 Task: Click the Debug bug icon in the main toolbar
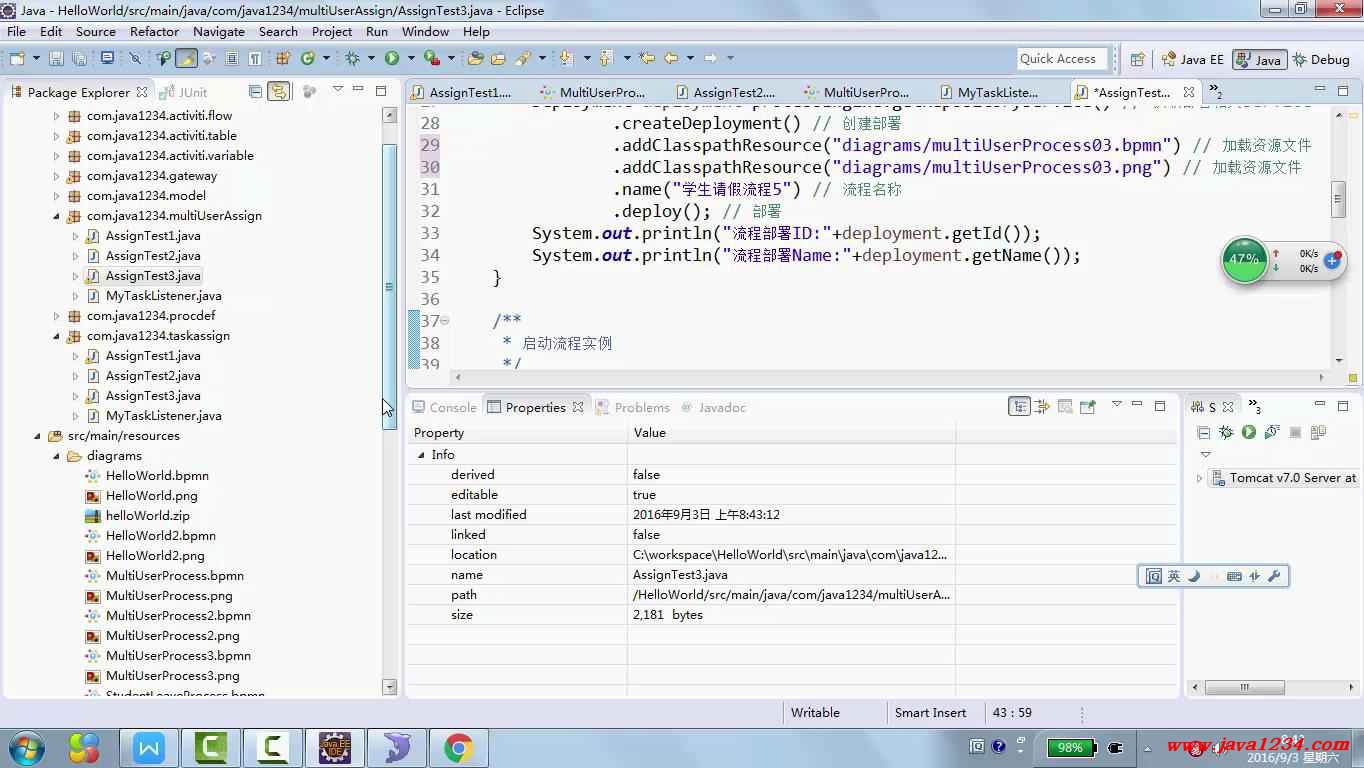pyautogui.click(x=352, y=59)
